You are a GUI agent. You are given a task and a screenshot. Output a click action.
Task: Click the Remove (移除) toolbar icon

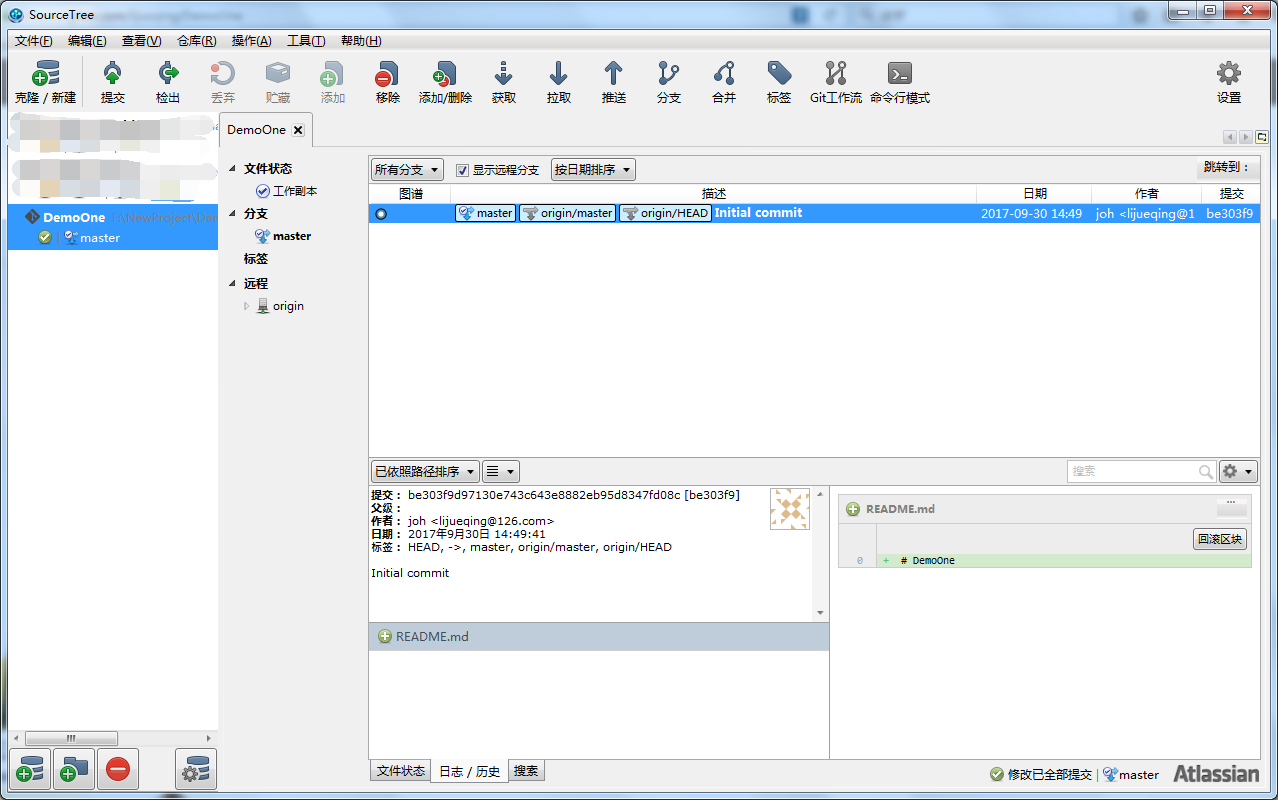[x=387, y=81]
